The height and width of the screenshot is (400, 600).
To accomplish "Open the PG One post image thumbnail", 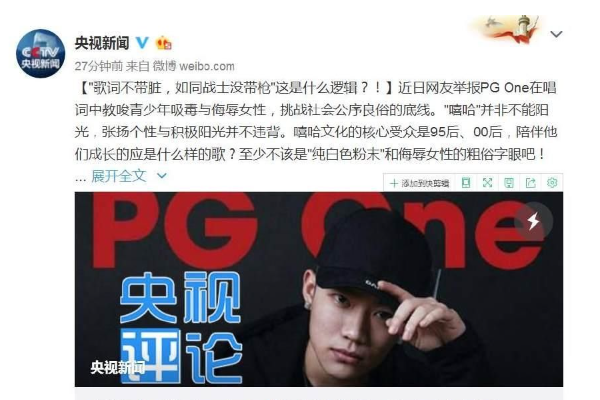I will click(x=319, y=289).
